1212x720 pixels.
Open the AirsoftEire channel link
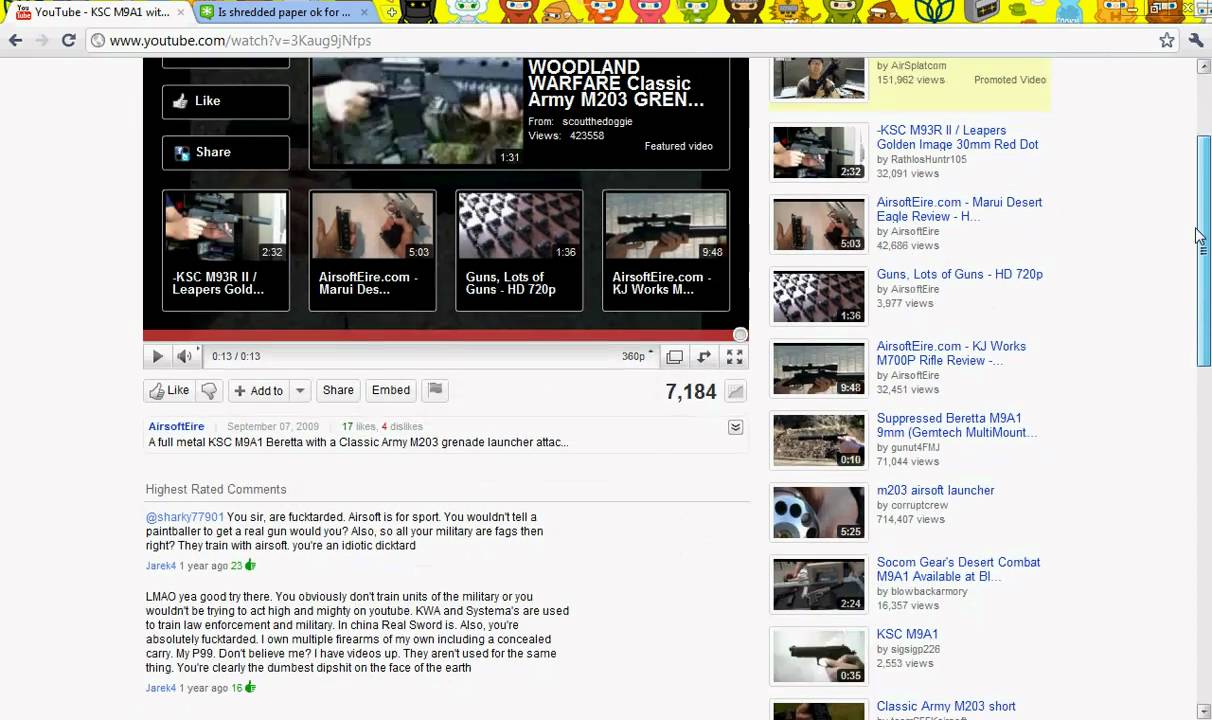tap(176, 427)
